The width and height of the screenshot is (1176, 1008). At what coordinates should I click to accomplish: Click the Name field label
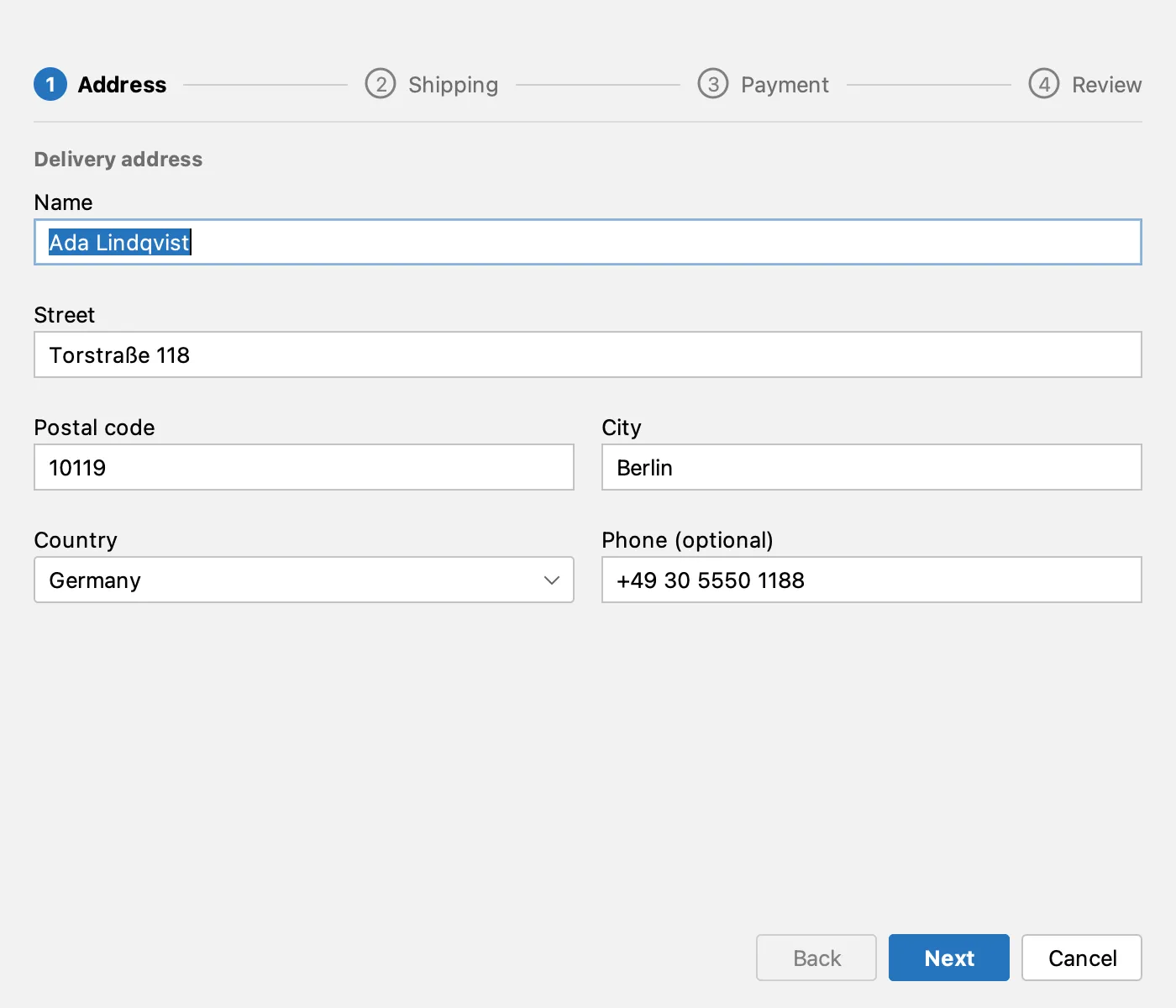coord(63,202)
